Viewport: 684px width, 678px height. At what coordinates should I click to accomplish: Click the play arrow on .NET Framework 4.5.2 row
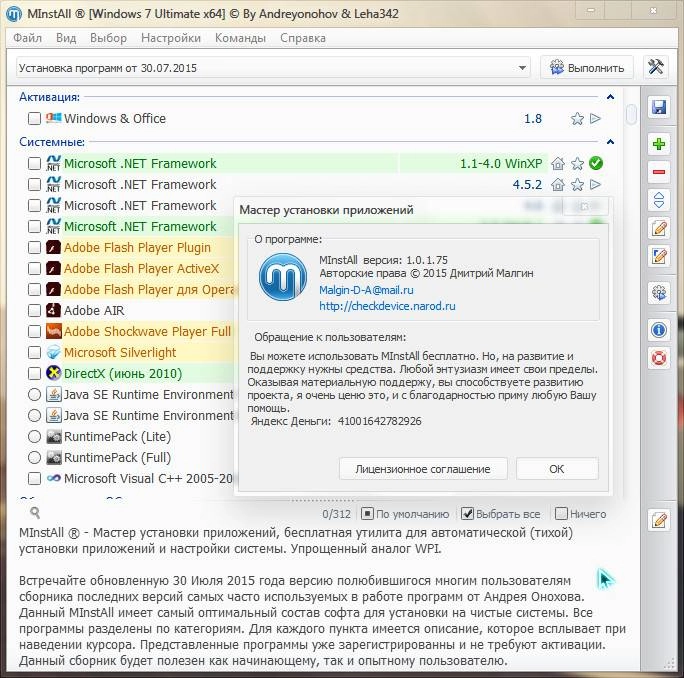click(x=595, y=185)
